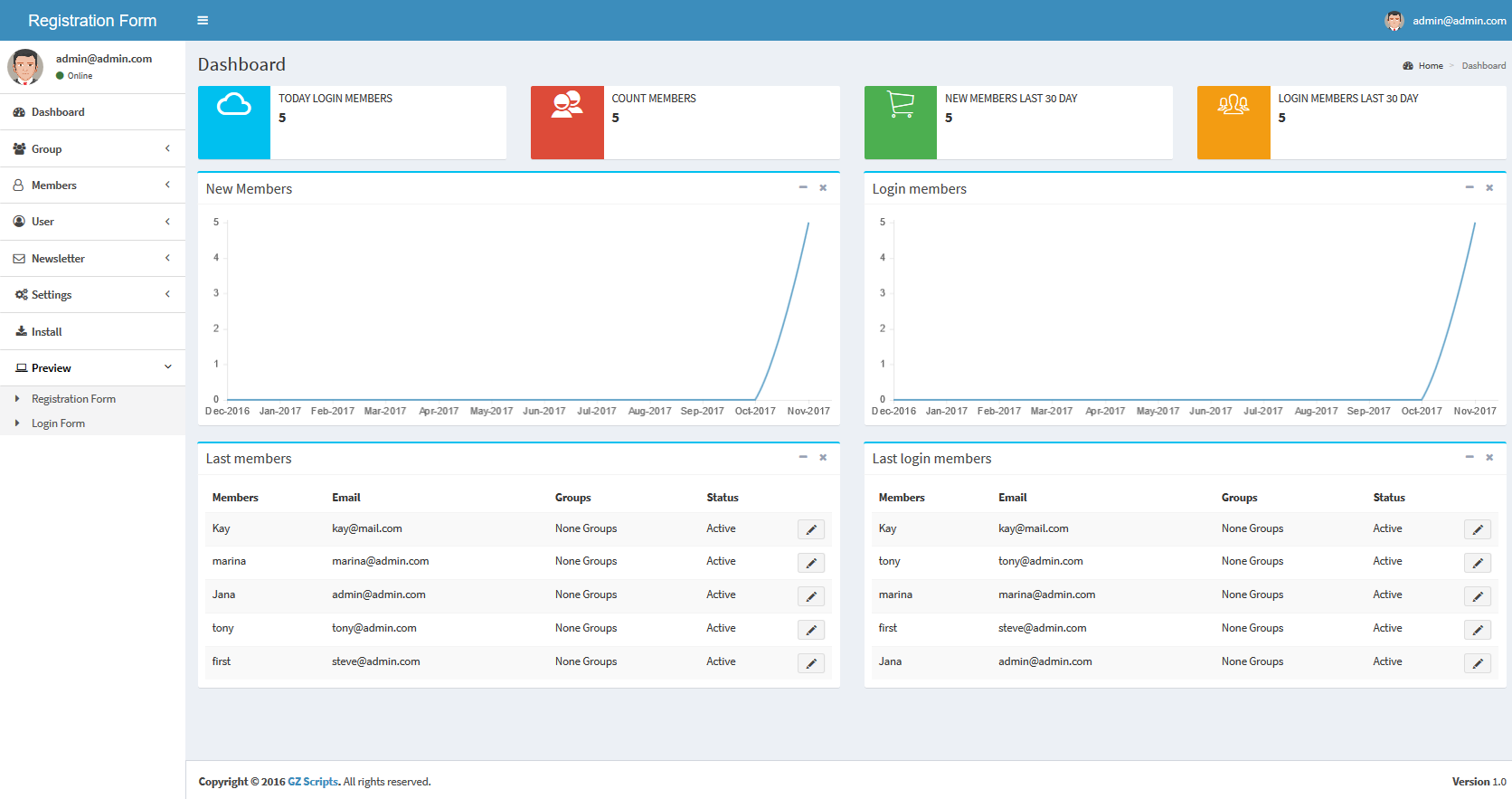
Task: Close the New Members chart panel
Action: (823, 187)
